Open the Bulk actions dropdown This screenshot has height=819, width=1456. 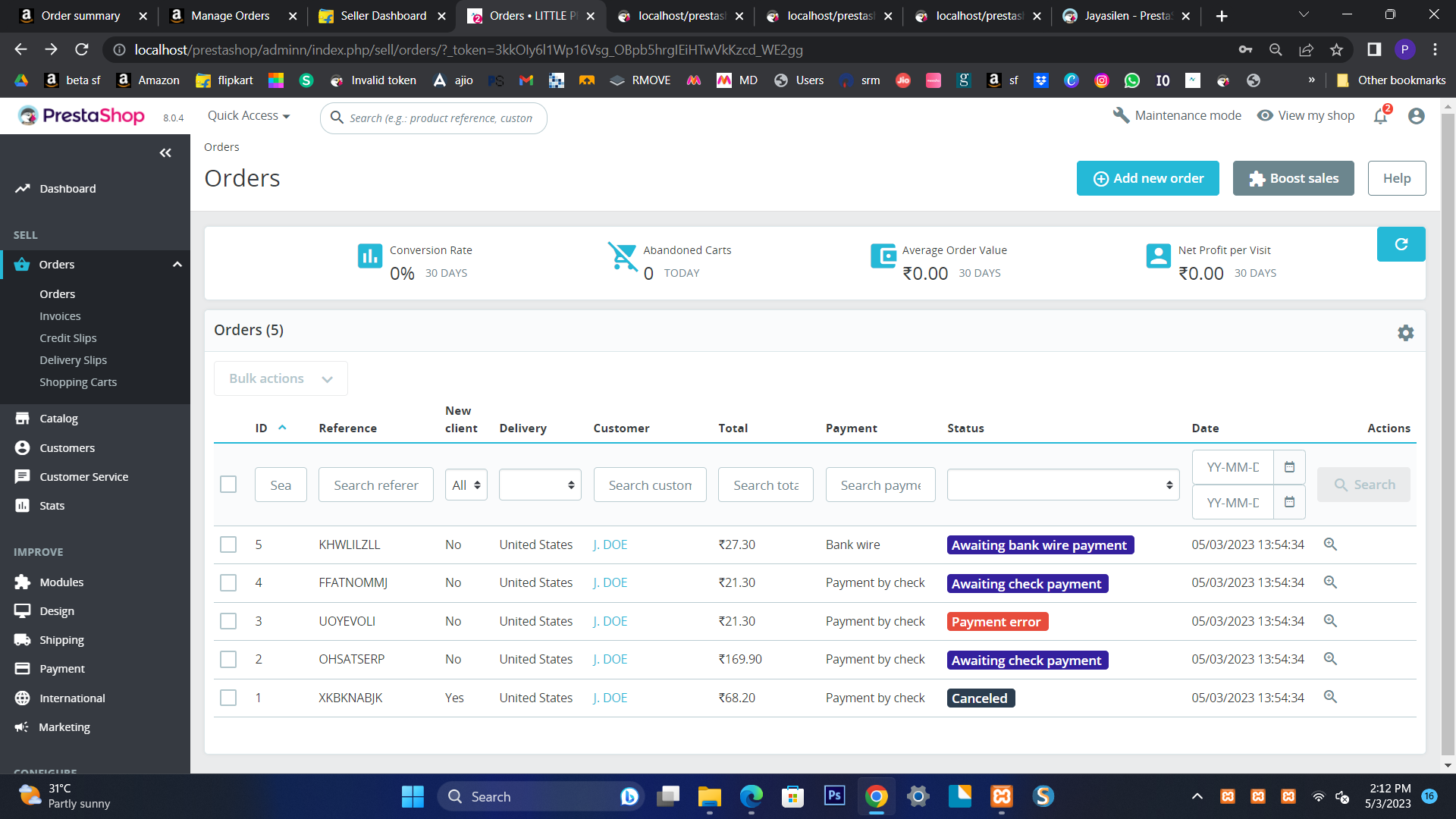click(x=281, y=378)
